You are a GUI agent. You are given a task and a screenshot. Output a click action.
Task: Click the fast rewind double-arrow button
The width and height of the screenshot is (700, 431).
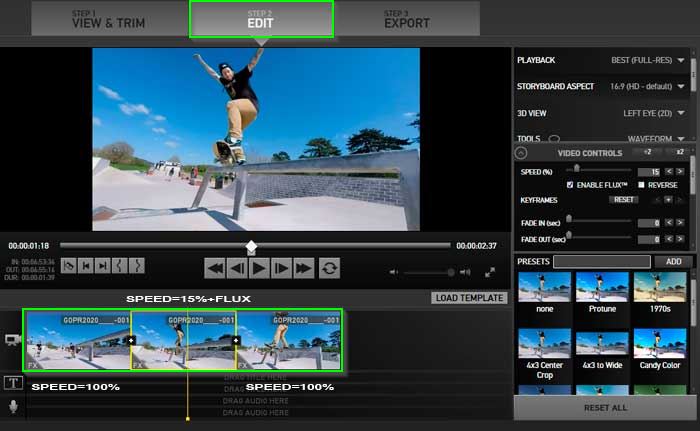tap(214, 268)
